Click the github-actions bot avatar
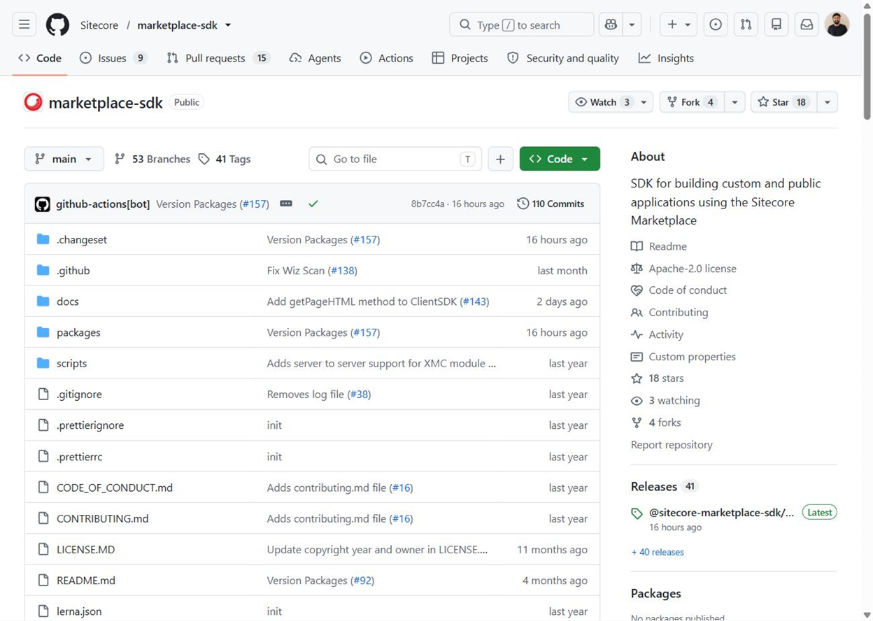Image resolution: width=873 pixels, height=621 pixels. tap(42, 204)
